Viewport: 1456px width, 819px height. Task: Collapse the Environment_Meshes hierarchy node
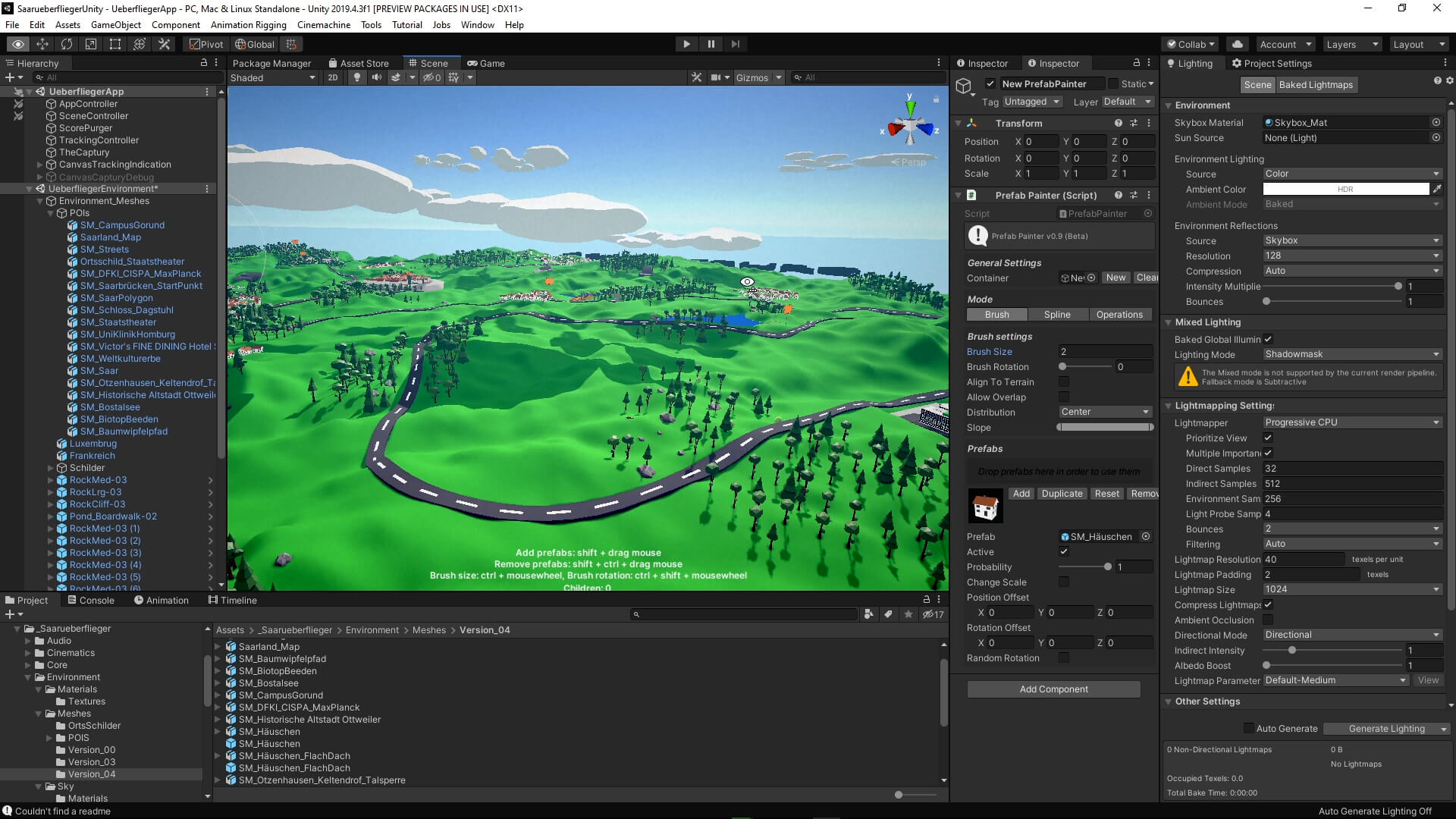click(x=40, y=201)
